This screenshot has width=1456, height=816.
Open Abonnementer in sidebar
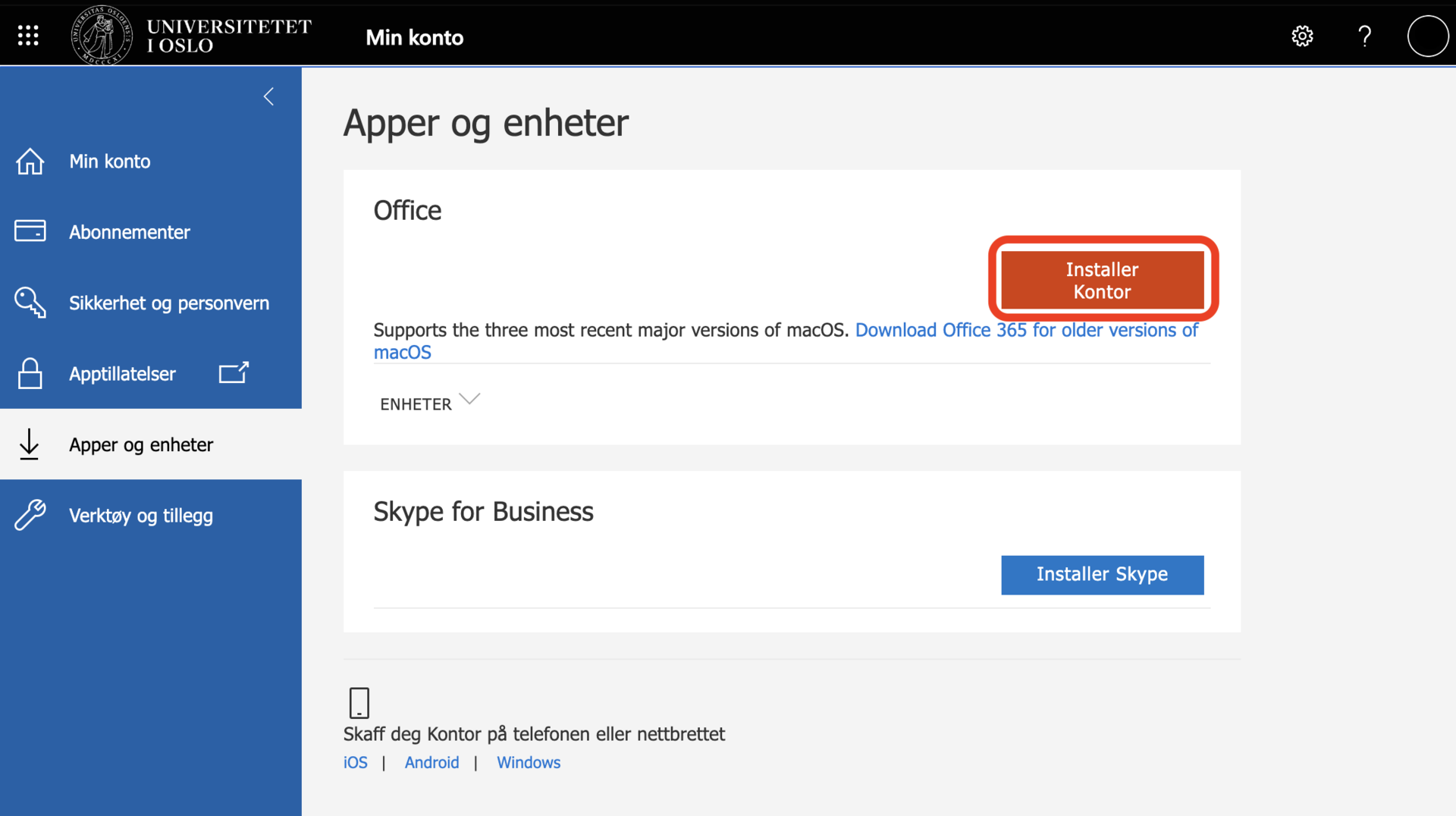151,232
